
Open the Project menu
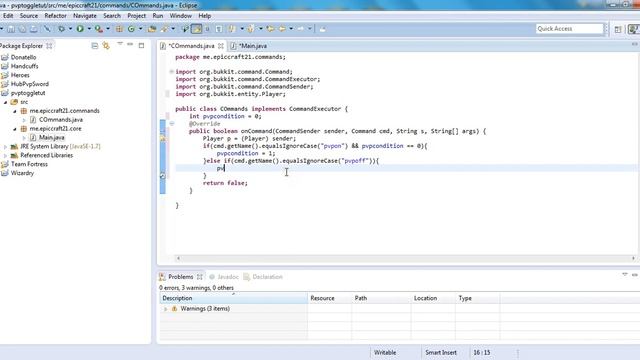(x=136, y=16)
